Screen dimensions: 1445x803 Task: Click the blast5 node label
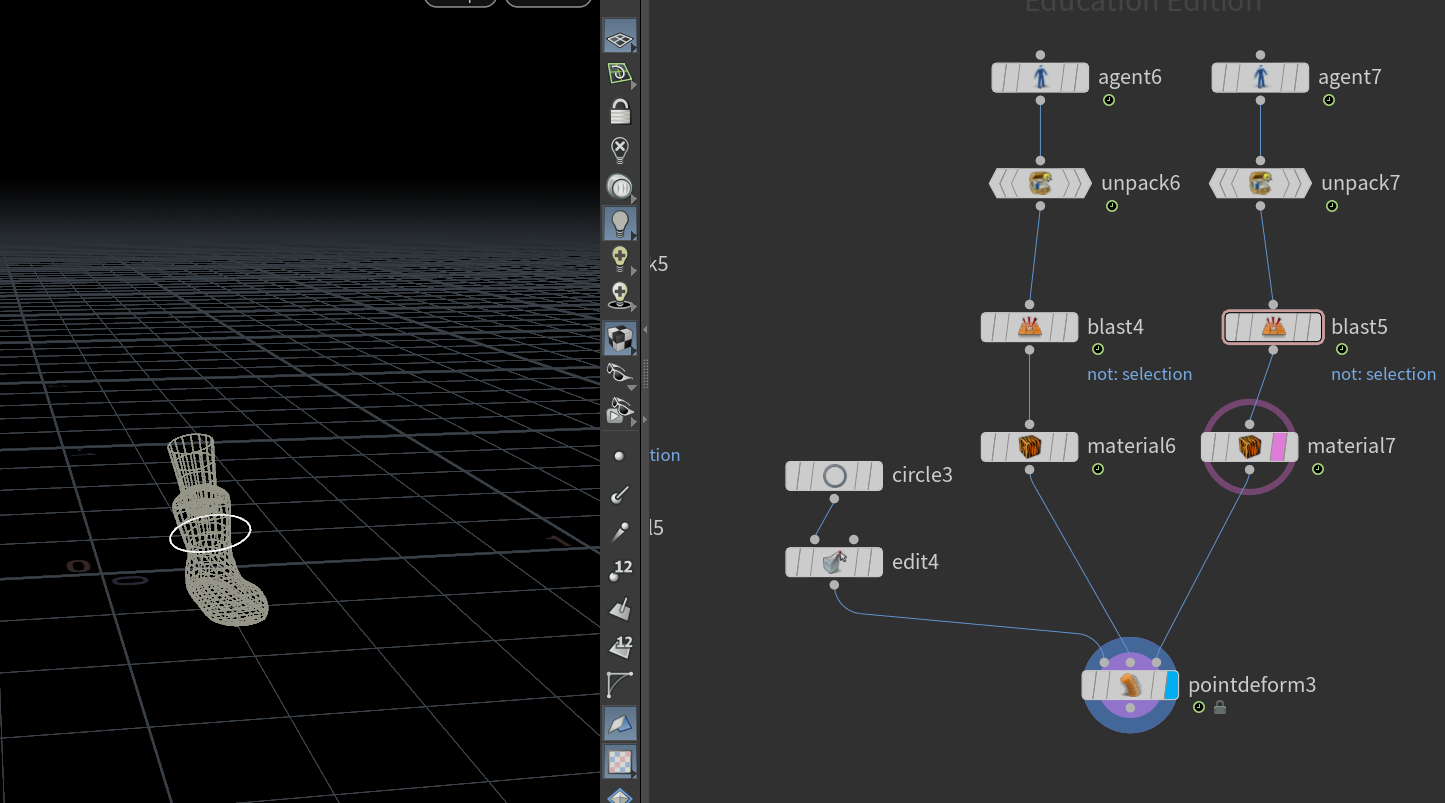tap(1359, 327)
